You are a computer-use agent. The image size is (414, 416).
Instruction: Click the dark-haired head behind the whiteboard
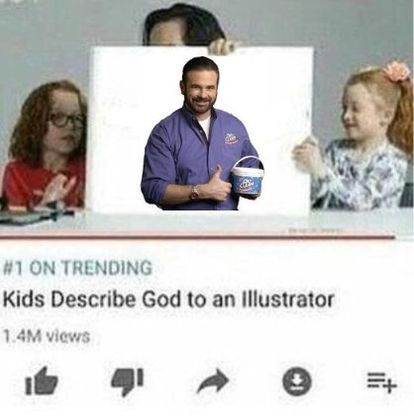(x=183, y=25)
